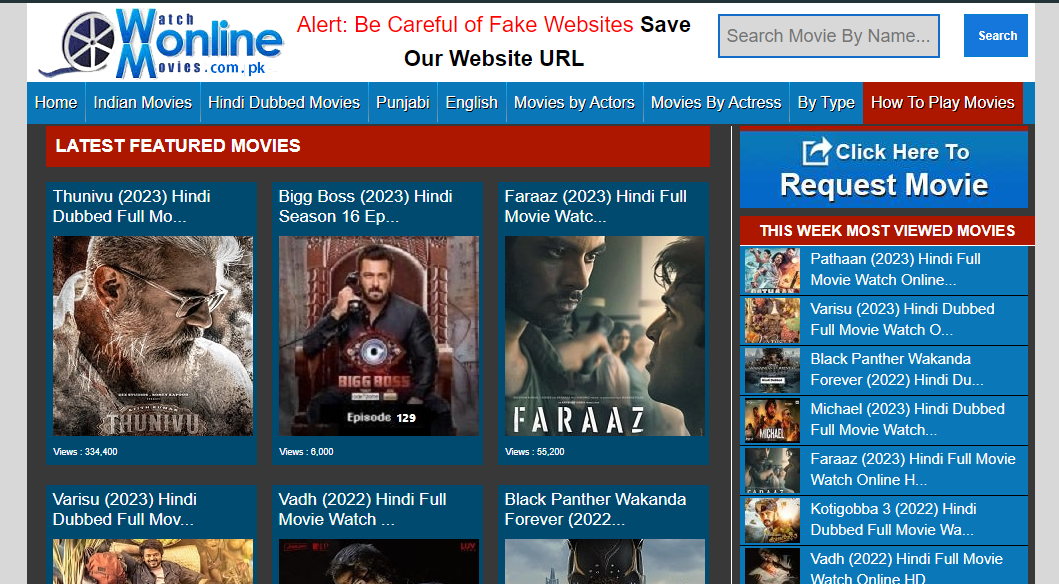Open How To Play Movies page
Viewport: 1059px width, 584px height.
[942, 103]
